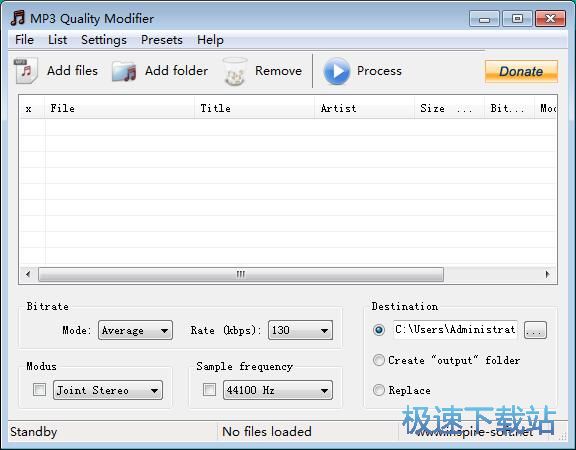Open the List menu
The height and width of the screenshot is (450, 576).
click(x=57, y=40)
